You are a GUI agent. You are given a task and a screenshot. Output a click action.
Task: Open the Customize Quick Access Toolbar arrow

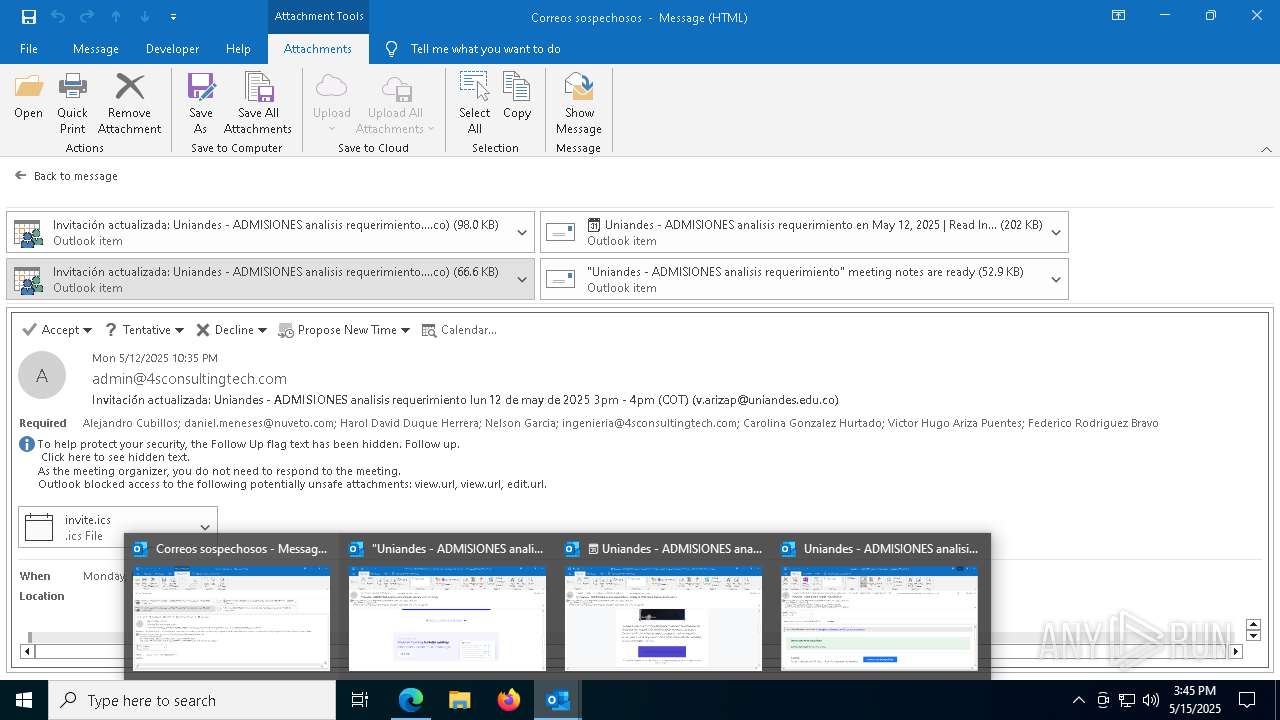[173, 17]
